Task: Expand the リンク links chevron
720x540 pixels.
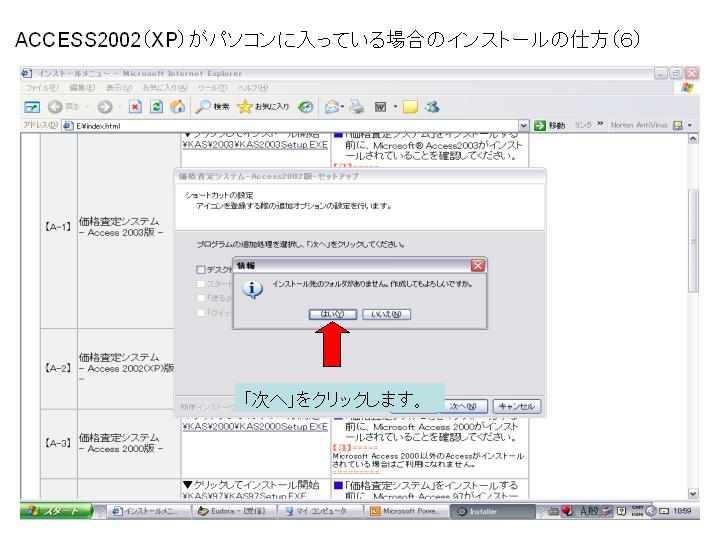Action: [x=600, y=124]
